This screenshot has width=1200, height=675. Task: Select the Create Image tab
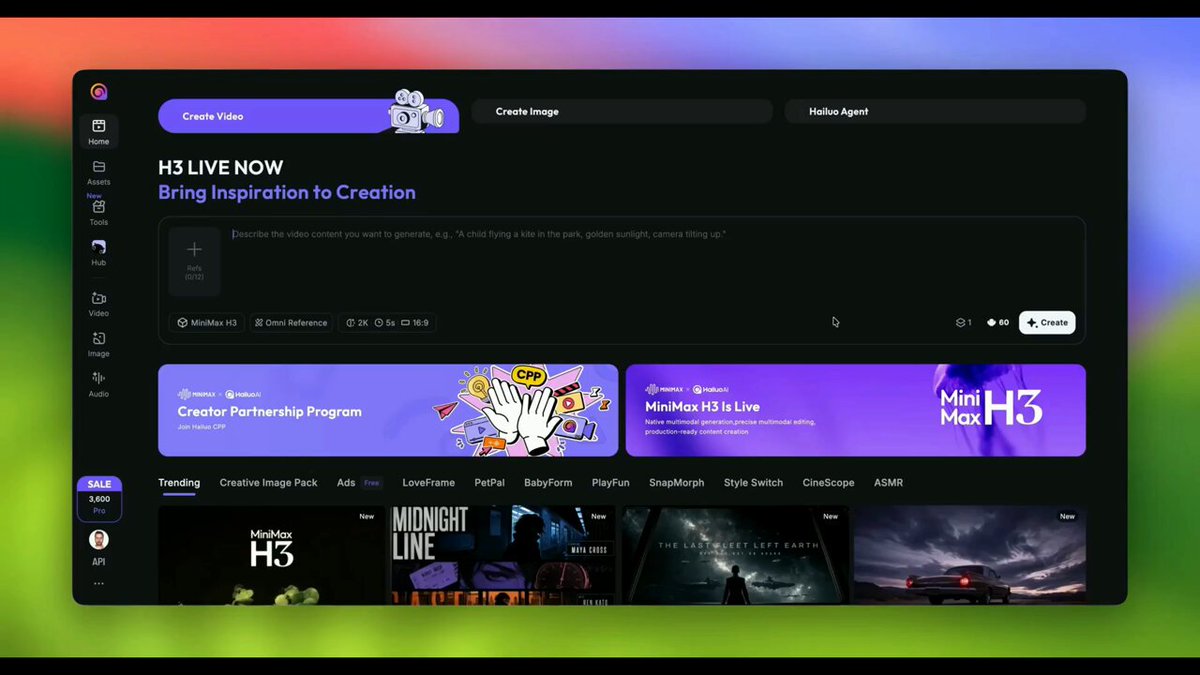tap(622, 111)
